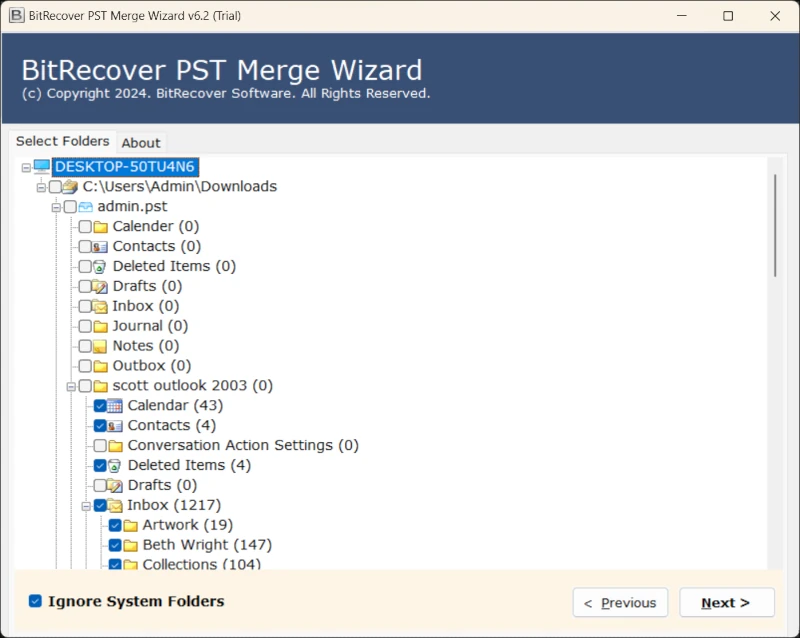The image size is (800, 638).
Task: Go back with the Previous button
Action: click(x=620, y=603)
